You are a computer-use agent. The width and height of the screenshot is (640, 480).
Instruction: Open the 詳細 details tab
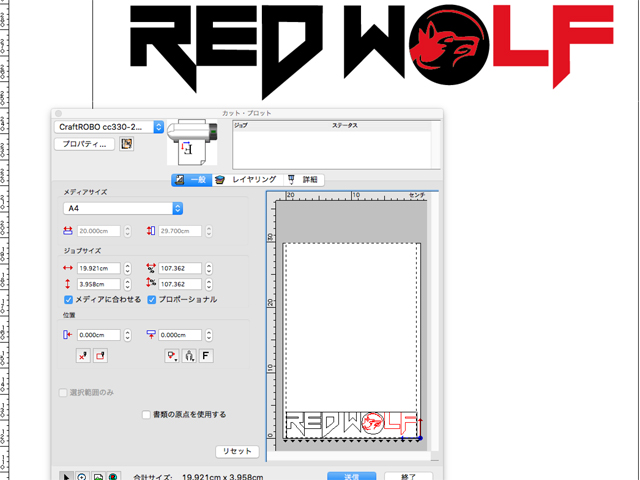[303, 180]
